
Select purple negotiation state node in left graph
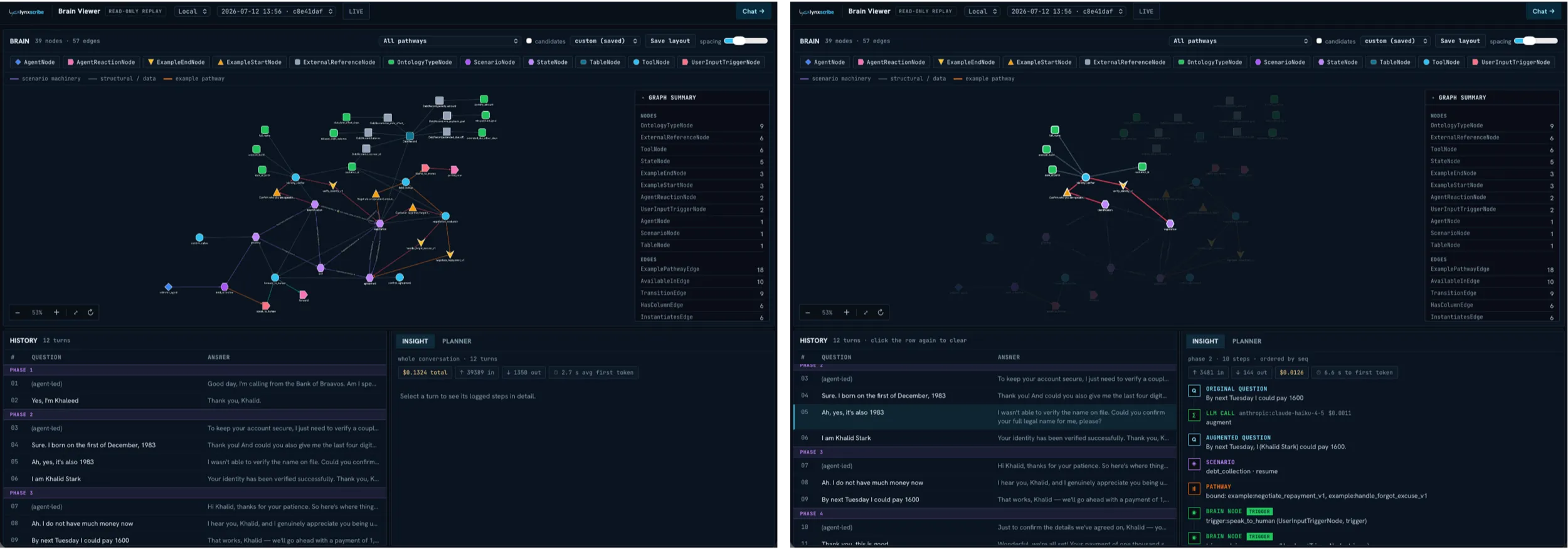379,223
